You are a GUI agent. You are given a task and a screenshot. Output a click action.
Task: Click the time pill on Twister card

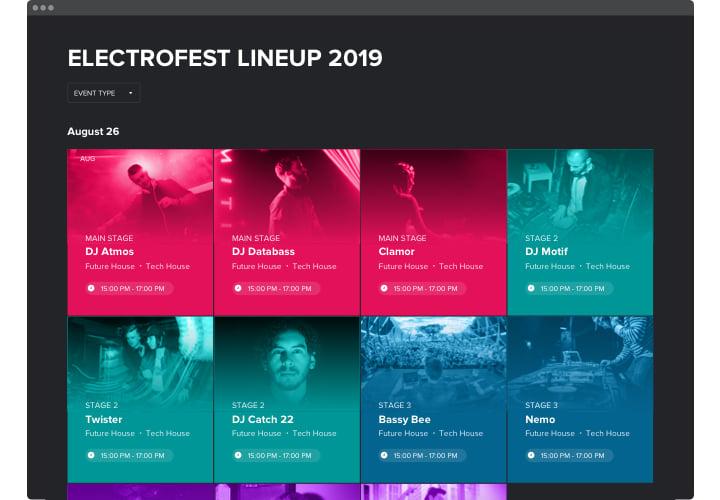click(128, 455)
